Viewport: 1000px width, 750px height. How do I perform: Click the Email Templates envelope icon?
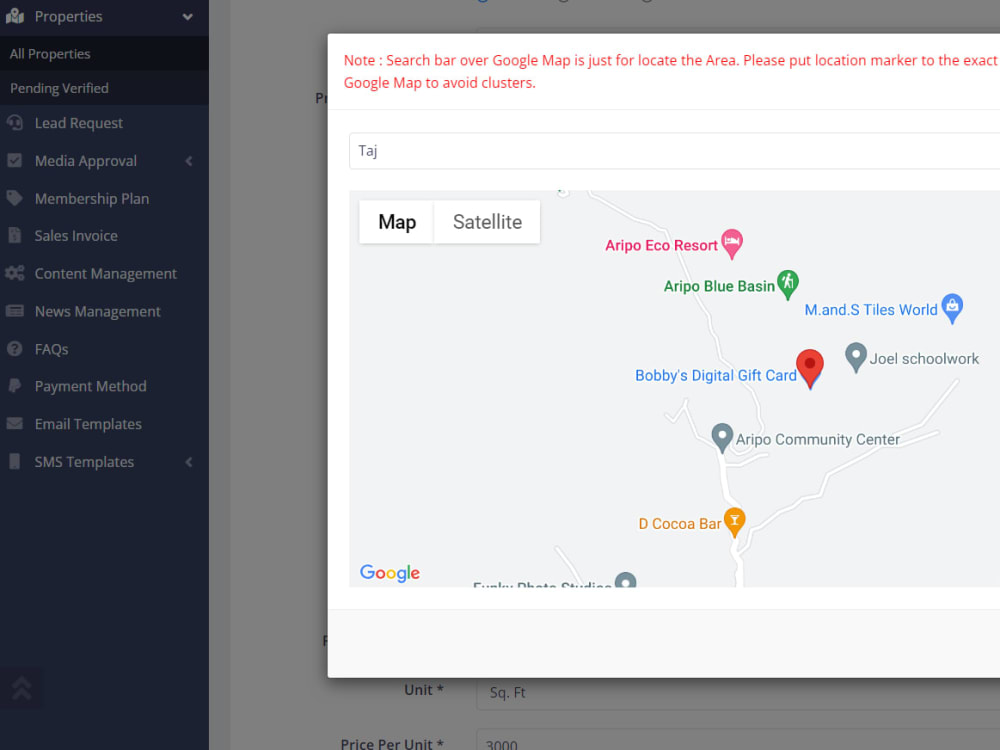(x=15, y=423)
